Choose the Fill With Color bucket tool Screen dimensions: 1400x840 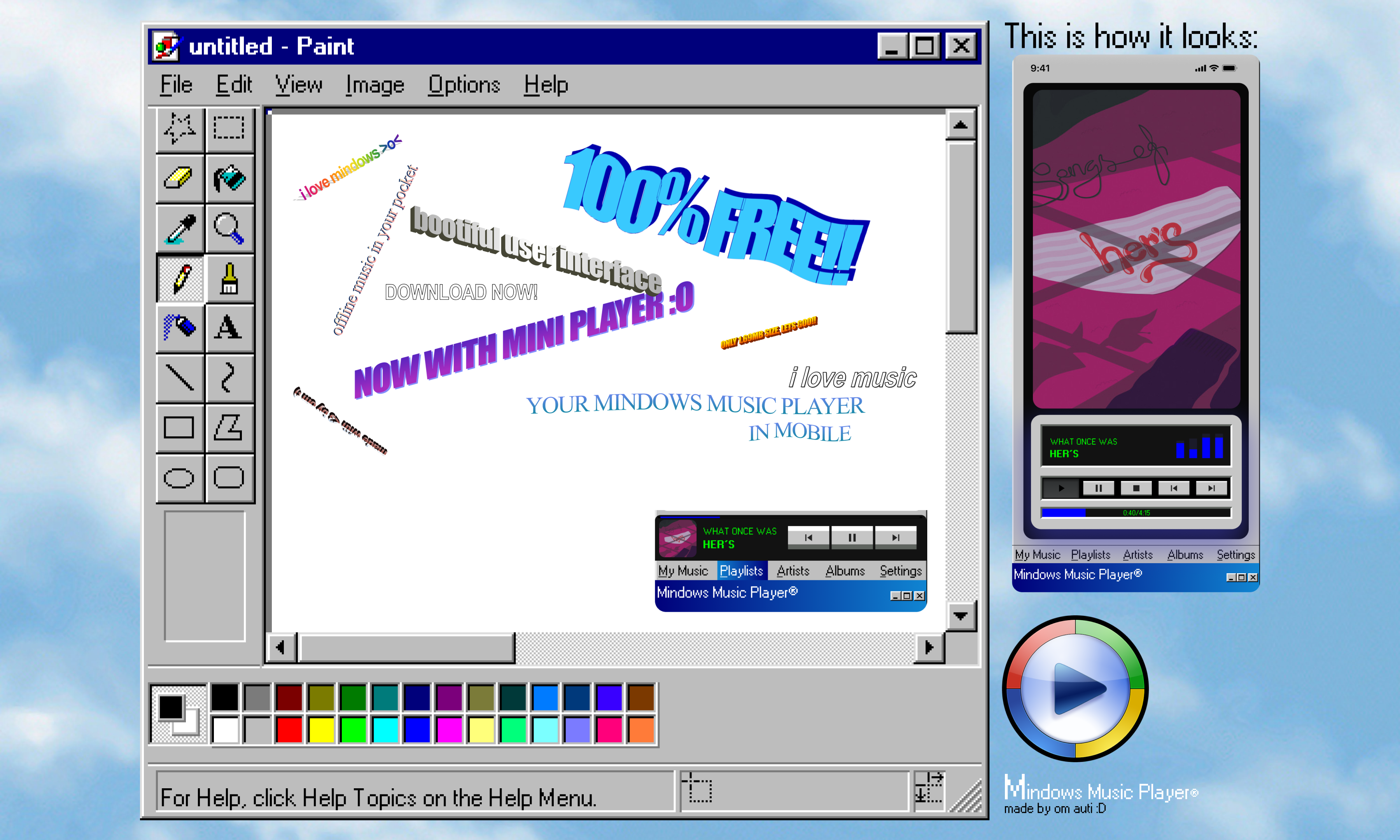(229, 179)
